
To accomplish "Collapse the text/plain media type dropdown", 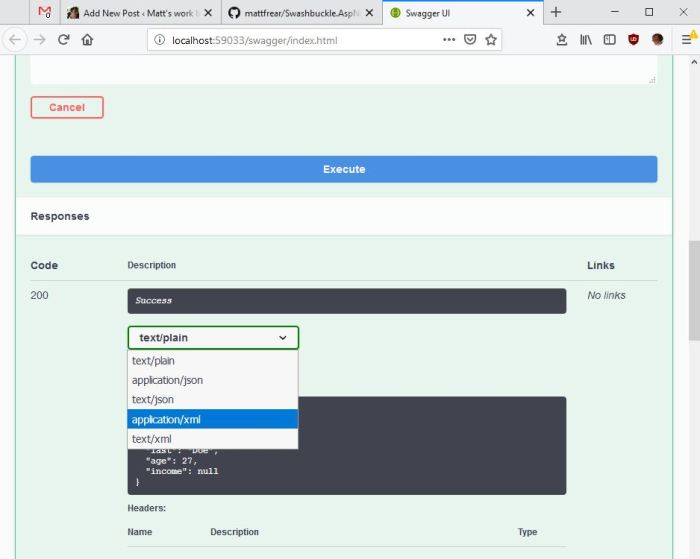I will pos(213,338).
